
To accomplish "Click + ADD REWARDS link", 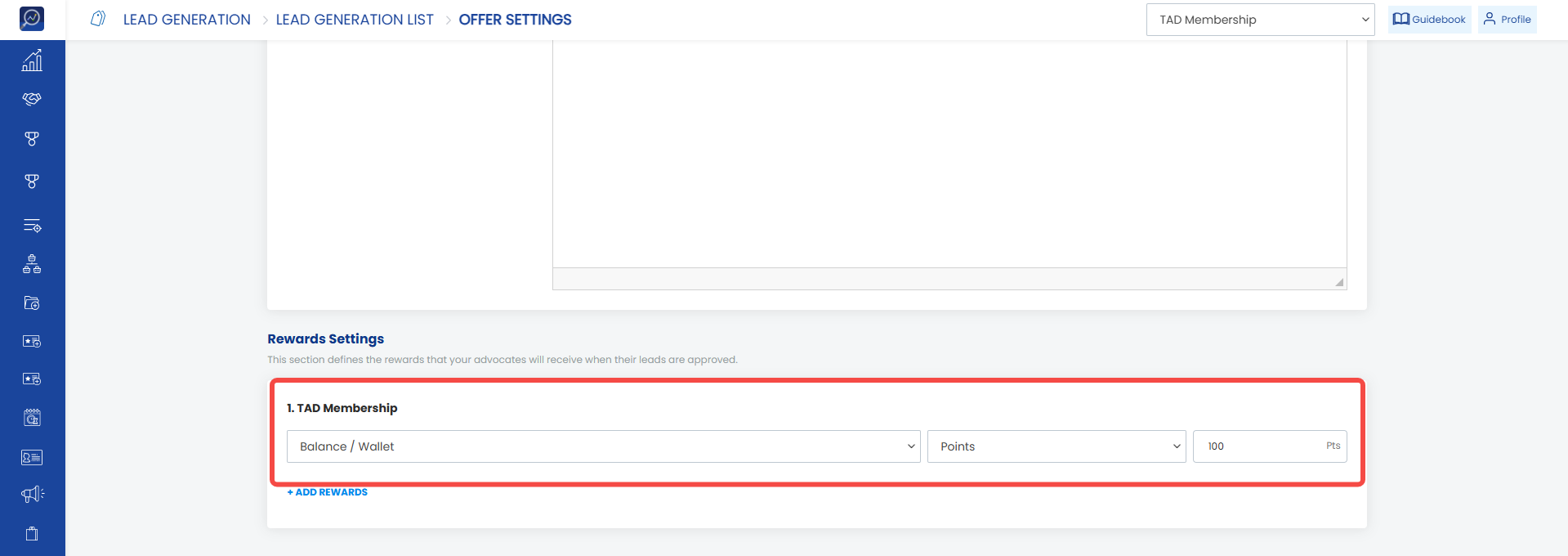I will pyautogui.click(x=328, y=492).
